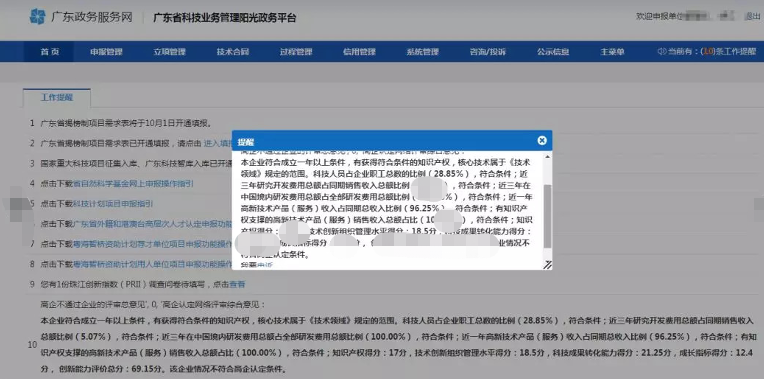Download 粤海智桥资助计划荐才单位 guide link
Viewport: 764px width, 379px height.
click(x=152, y=244)
